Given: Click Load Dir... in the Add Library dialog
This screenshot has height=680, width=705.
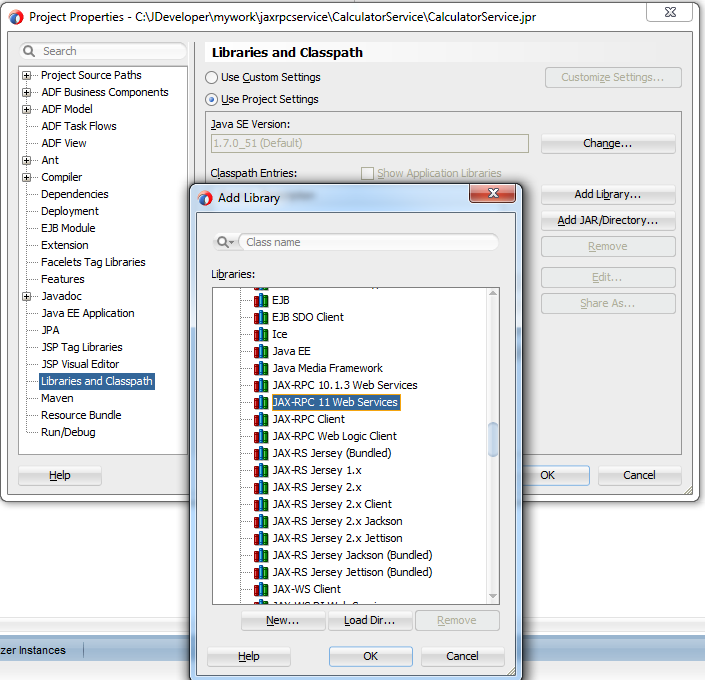Looking at the screenshot, I should coord(370,621).
